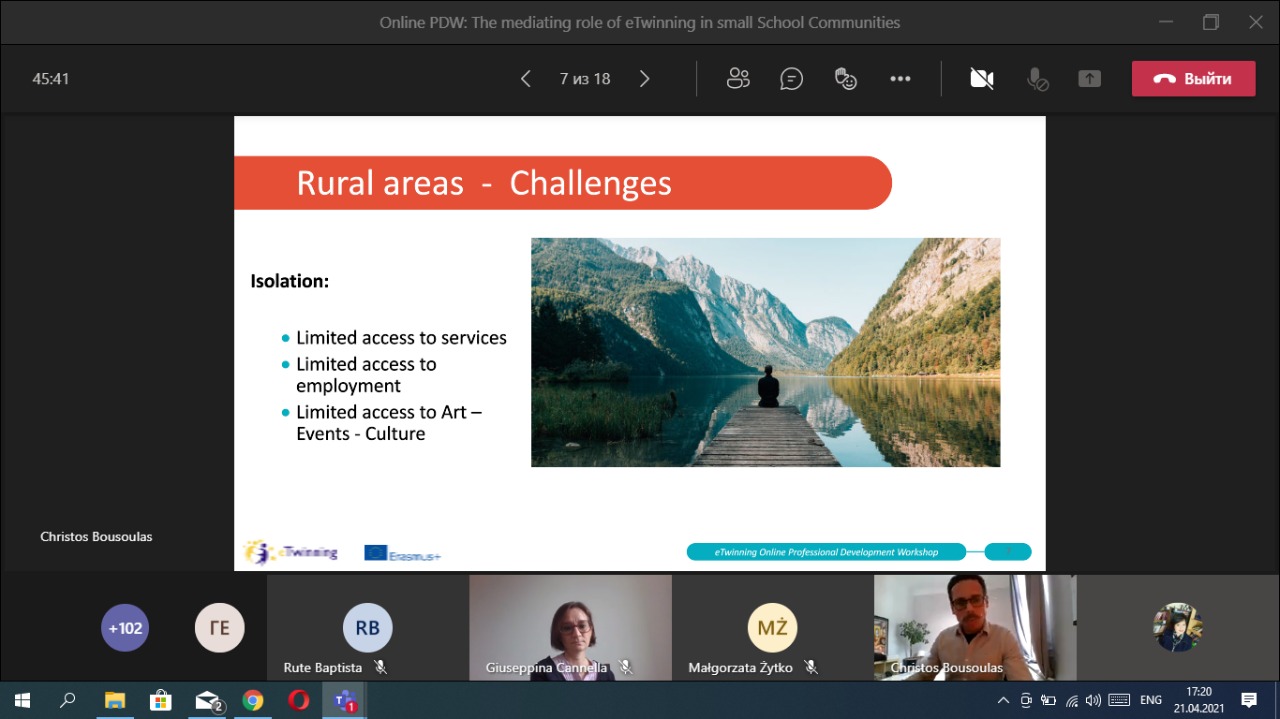
Task: Click the MŻ avatar of Małgorzata Żytko
Action: [x=772, y=629]
